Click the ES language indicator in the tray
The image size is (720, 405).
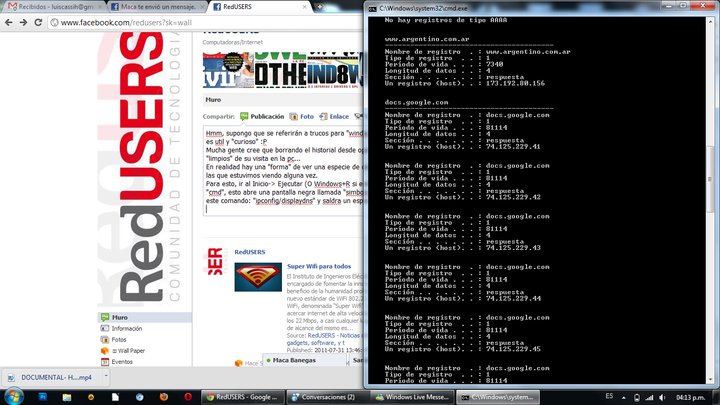609,396
